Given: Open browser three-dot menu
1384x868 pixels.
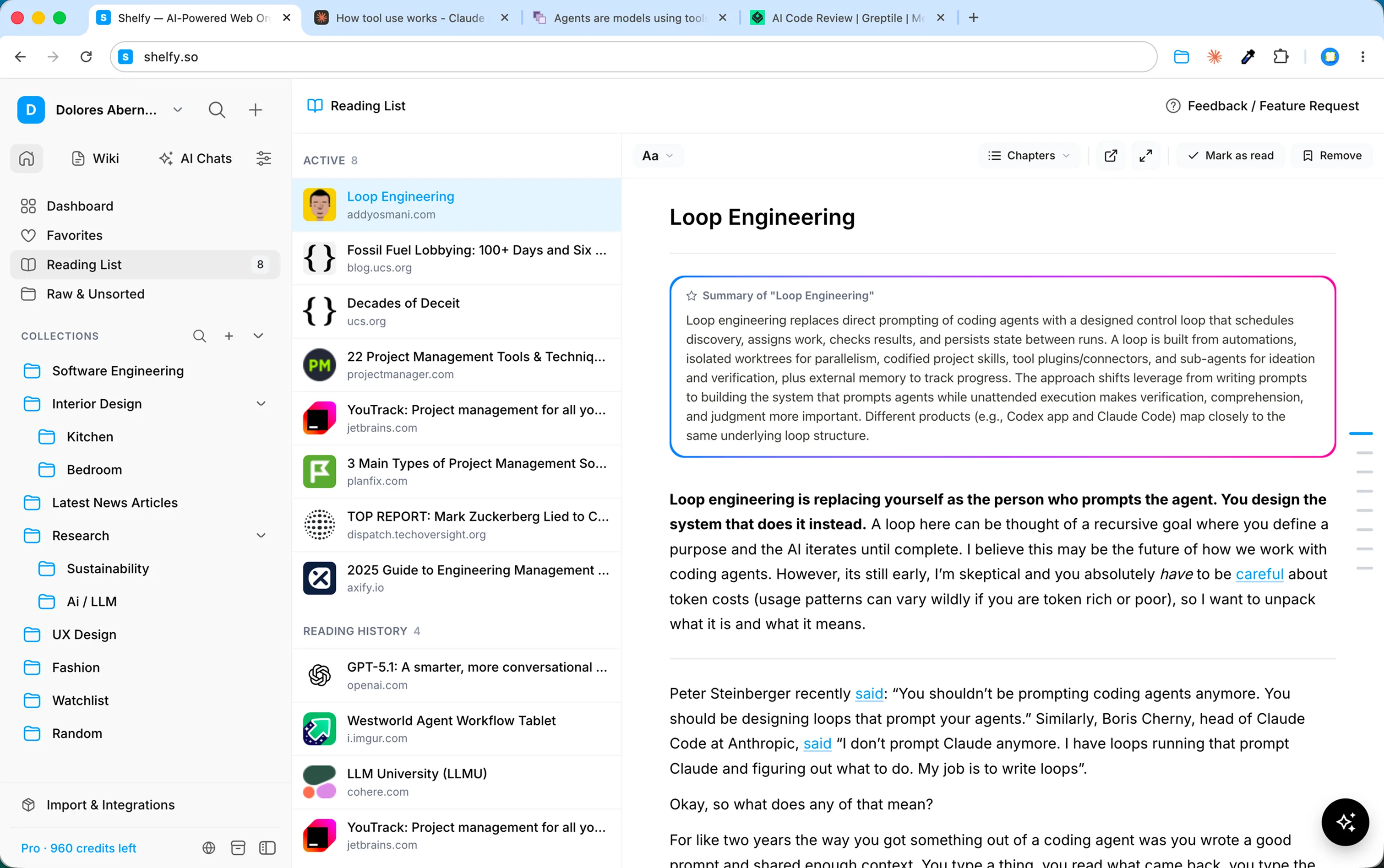Looking at the screenshot, I should tap(1363, 57).
